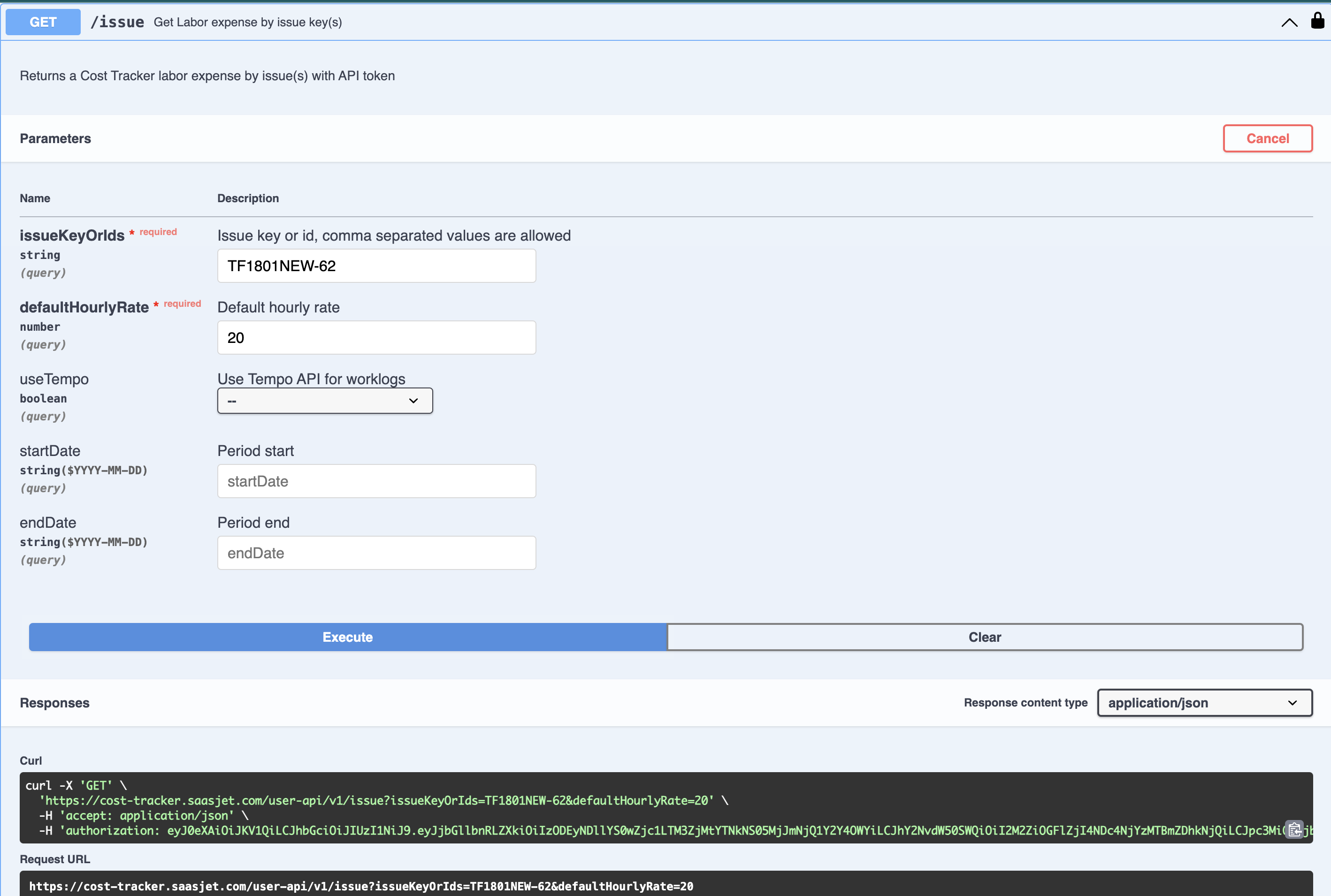
Task: Click the Responses section heading
Action: click(x=55, y=703)
